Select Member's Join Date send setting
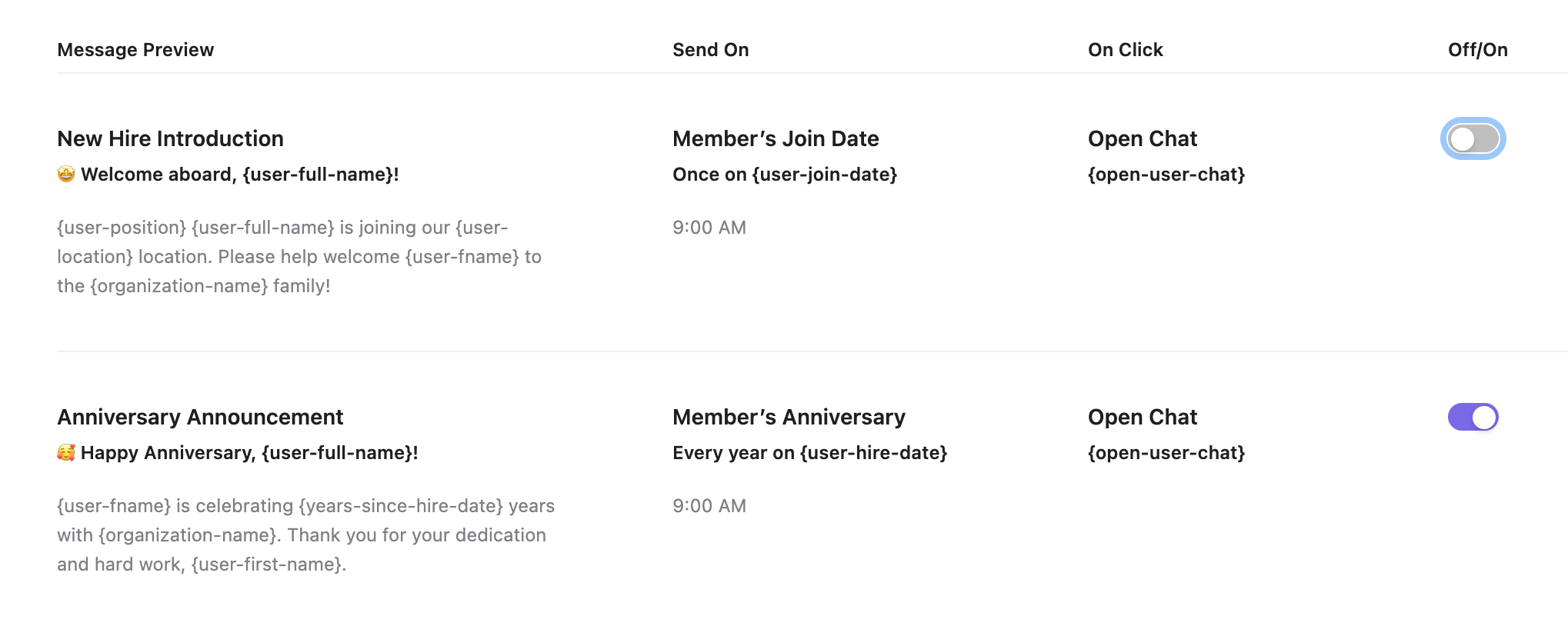This screenshot has height=626, width=1568. click(776, 138)
